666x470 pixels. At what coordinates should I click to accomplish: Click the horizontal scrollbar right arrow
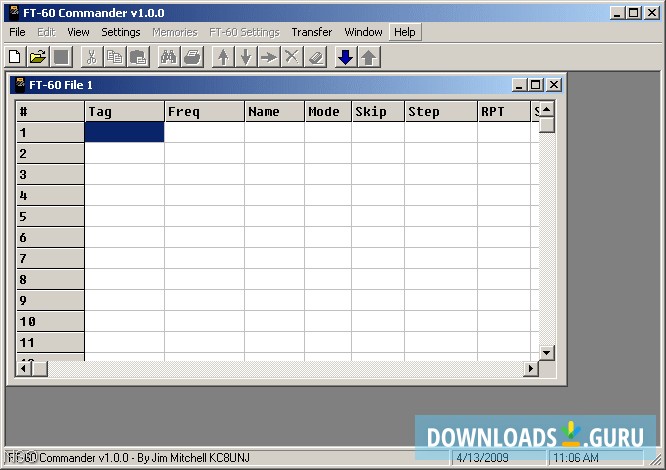[x=531, y=368]
